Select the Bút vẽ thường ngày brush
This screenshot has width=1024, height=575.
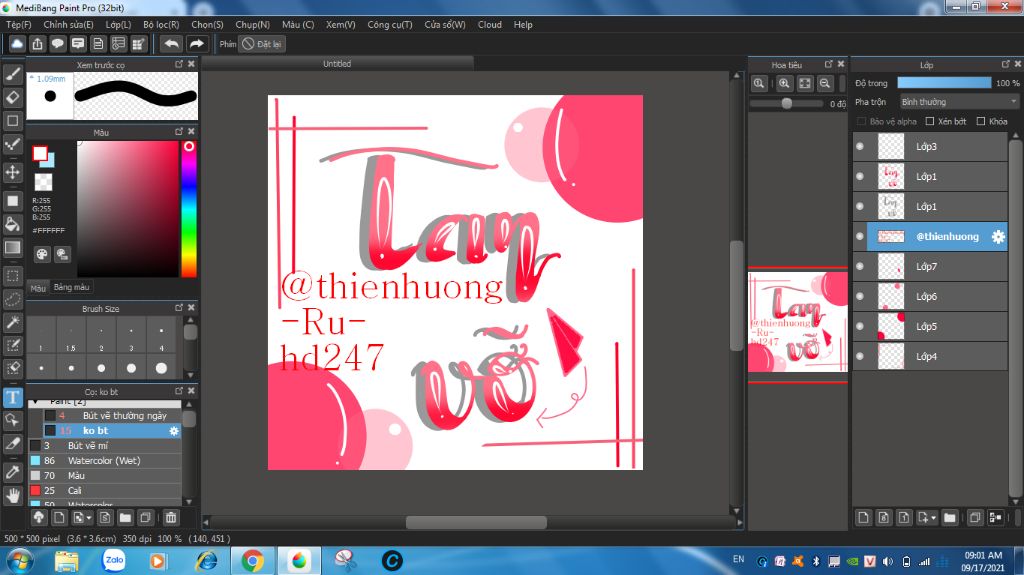click(112, 416)
